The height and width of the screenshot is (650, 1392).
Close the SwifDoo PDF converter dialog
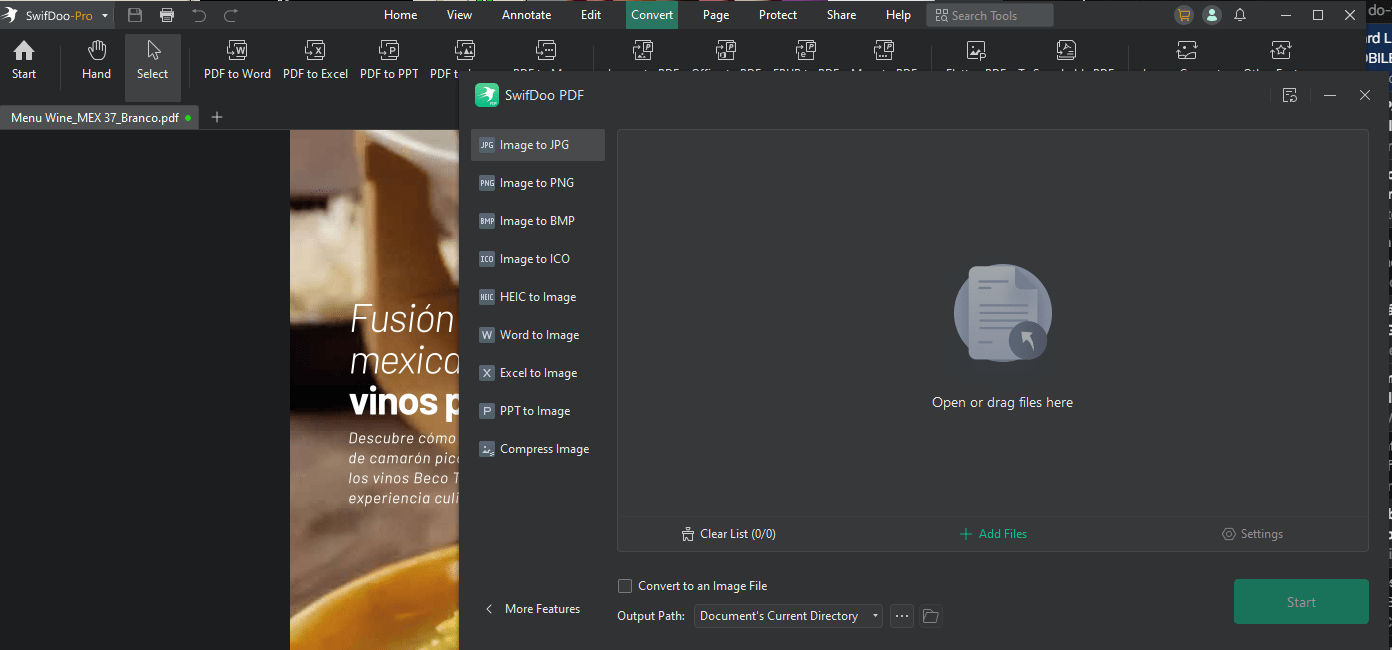pyautogui.click(x=1365, y=95)
